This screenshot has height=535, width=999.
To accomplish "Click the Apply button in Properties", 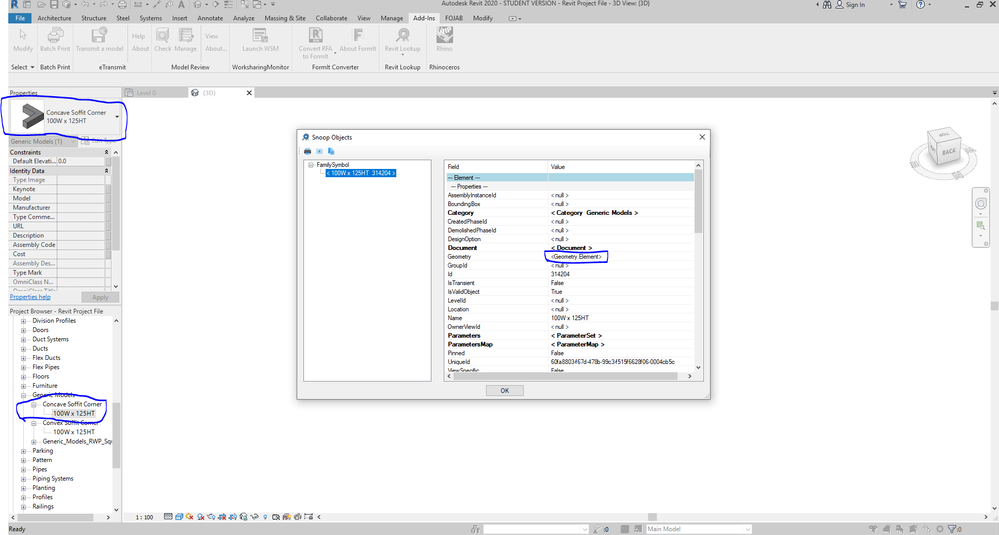I will pyautogui.click(x=100, y=297).
